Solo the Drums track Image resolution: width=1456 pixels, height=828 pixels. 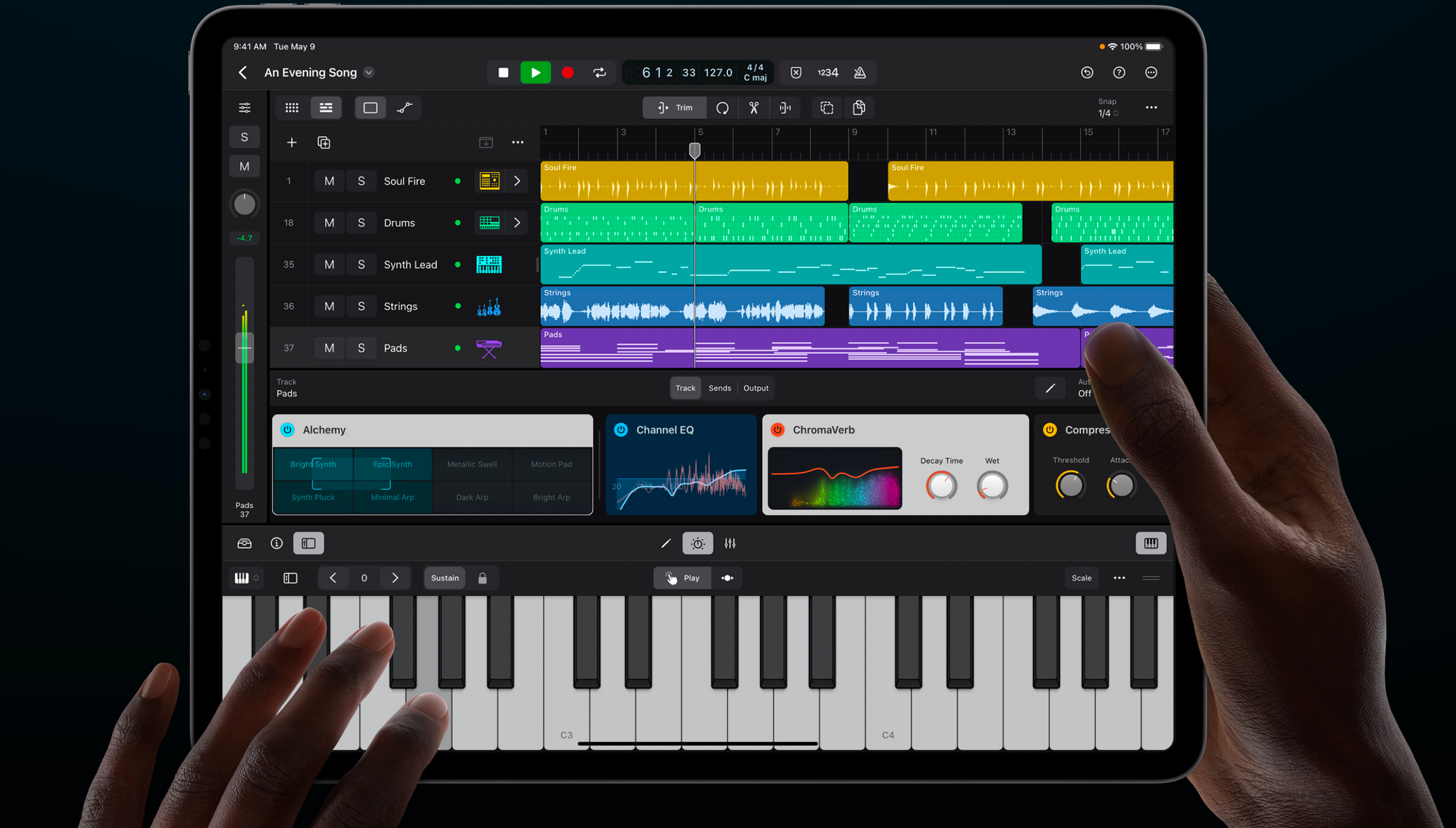tap(360, 222)
